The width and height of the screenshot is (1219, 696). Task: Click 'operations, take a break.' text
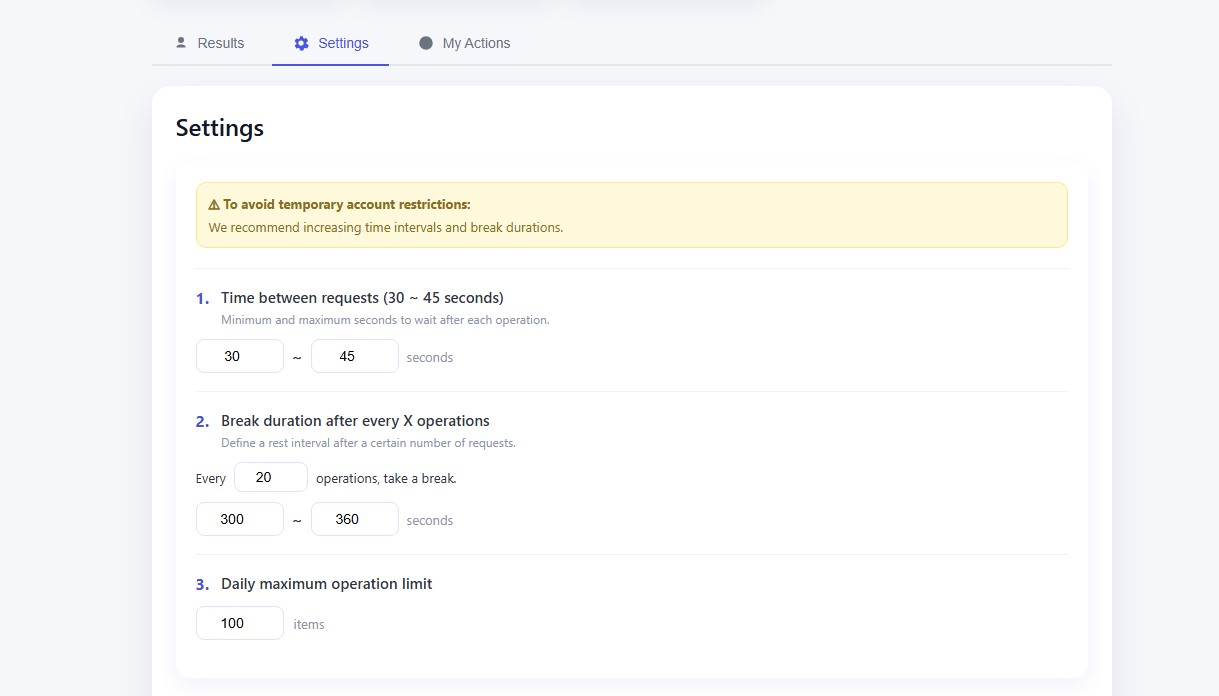[386, 479]
